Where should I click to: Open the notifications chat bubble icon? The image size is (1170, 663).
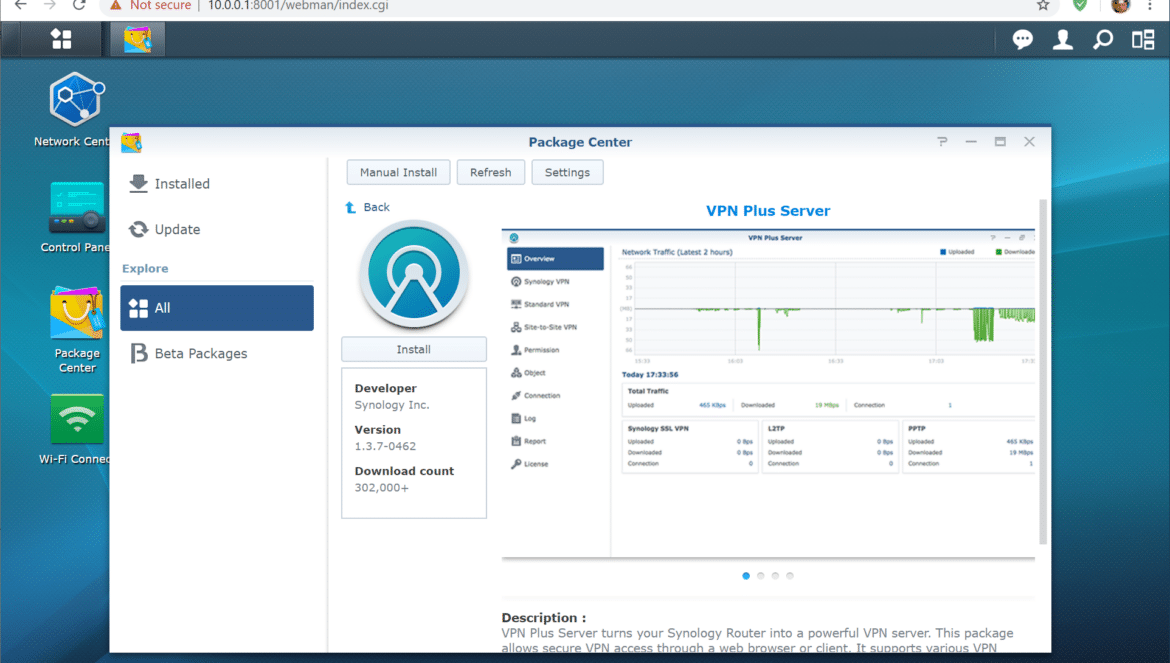point(1022,39)
